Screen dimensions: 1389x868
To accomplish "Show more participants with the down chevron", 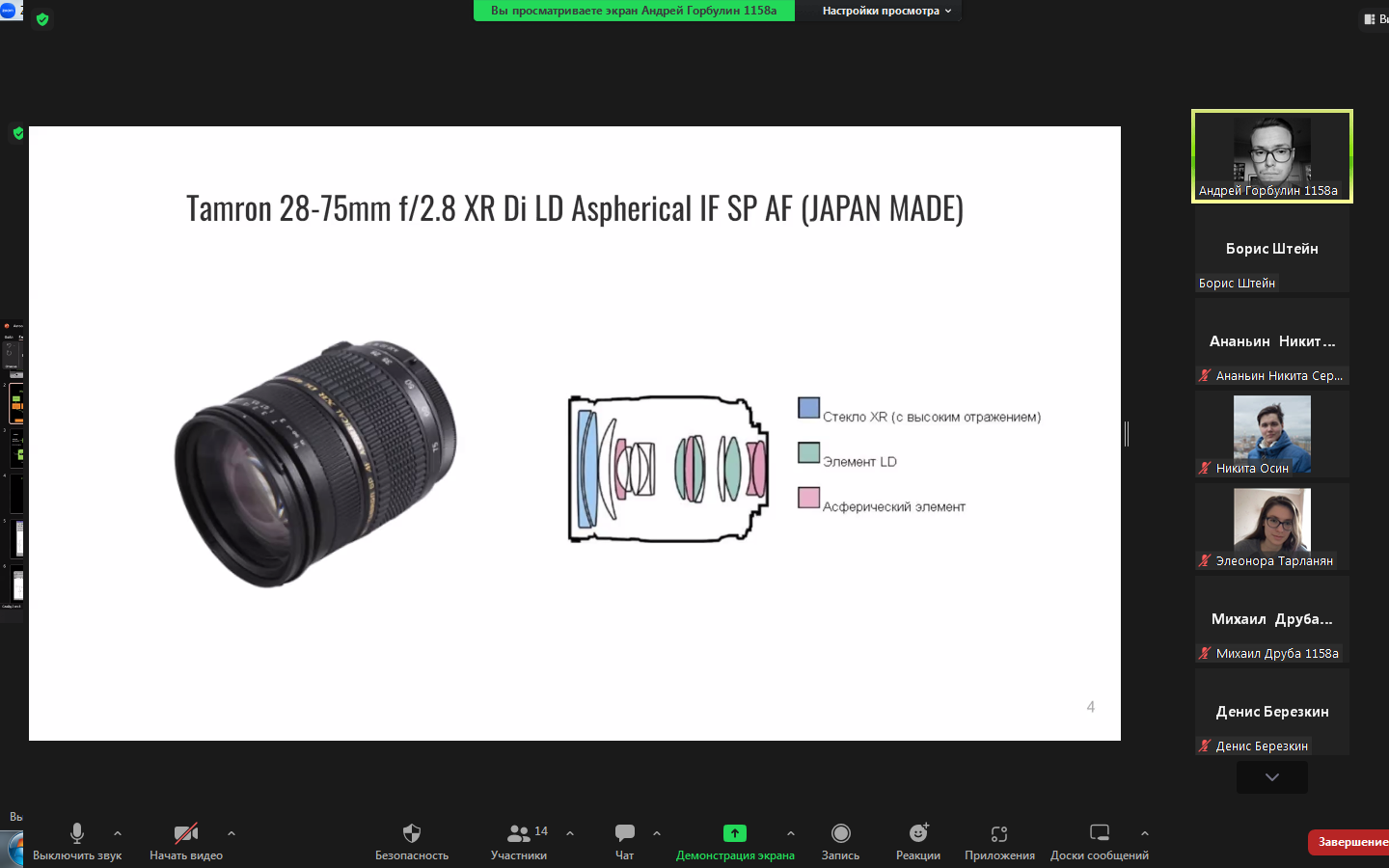I will coord(1272,777).
